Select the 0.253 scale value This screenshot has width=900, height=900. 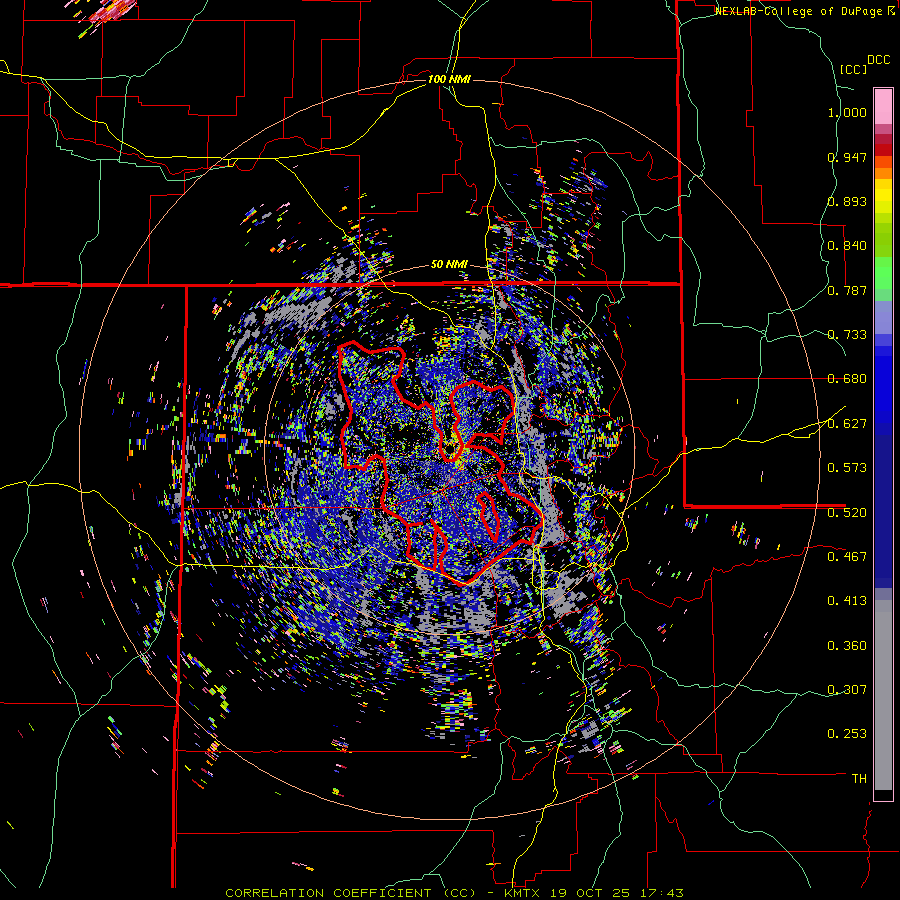click(847, 734)
